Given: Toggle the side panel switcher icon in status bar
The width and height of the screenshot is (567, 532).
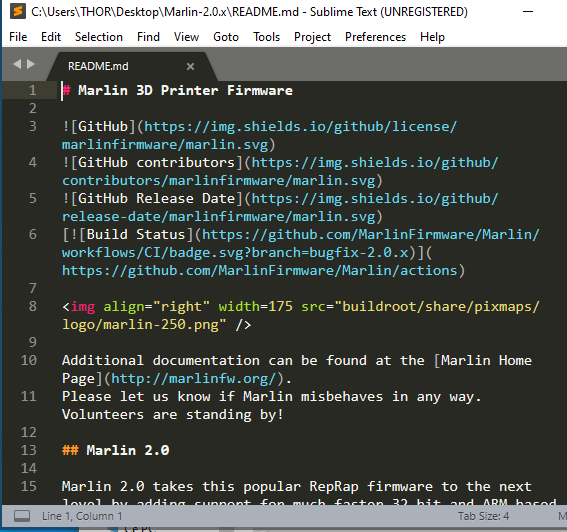Looking at the screenshot, I should point(22,516).
